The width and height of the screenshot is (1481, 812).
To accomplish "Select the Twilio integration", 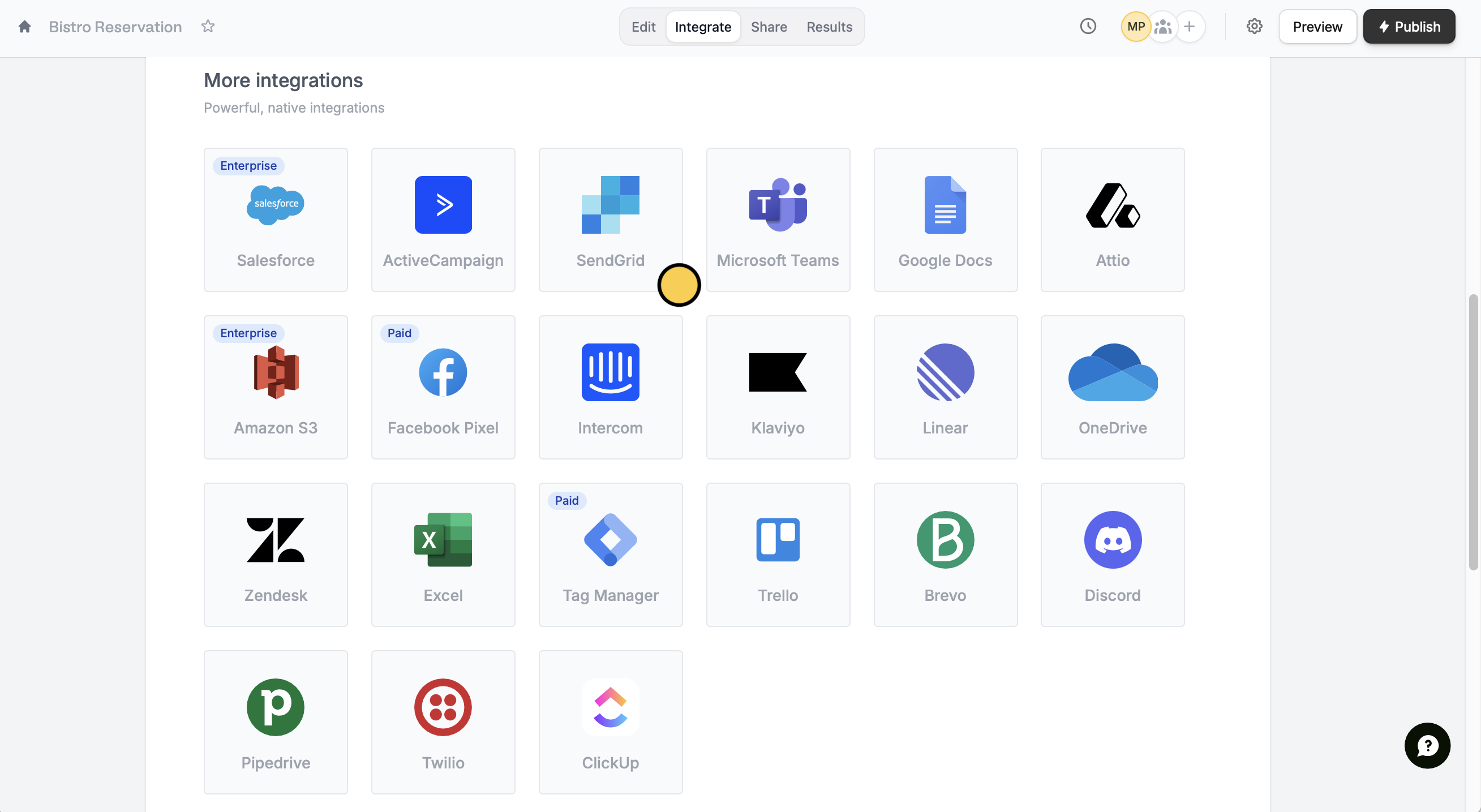I will pyautogui.click(x=443, y=722).
